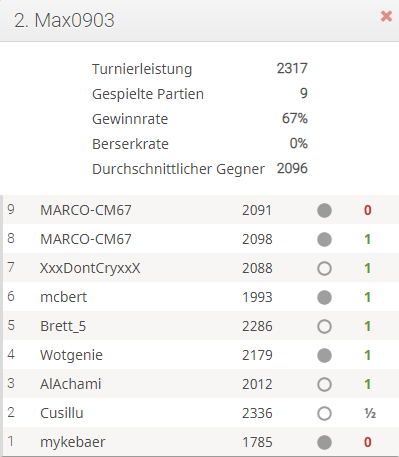Open game against Wotgenie

(x=201, y=355)
